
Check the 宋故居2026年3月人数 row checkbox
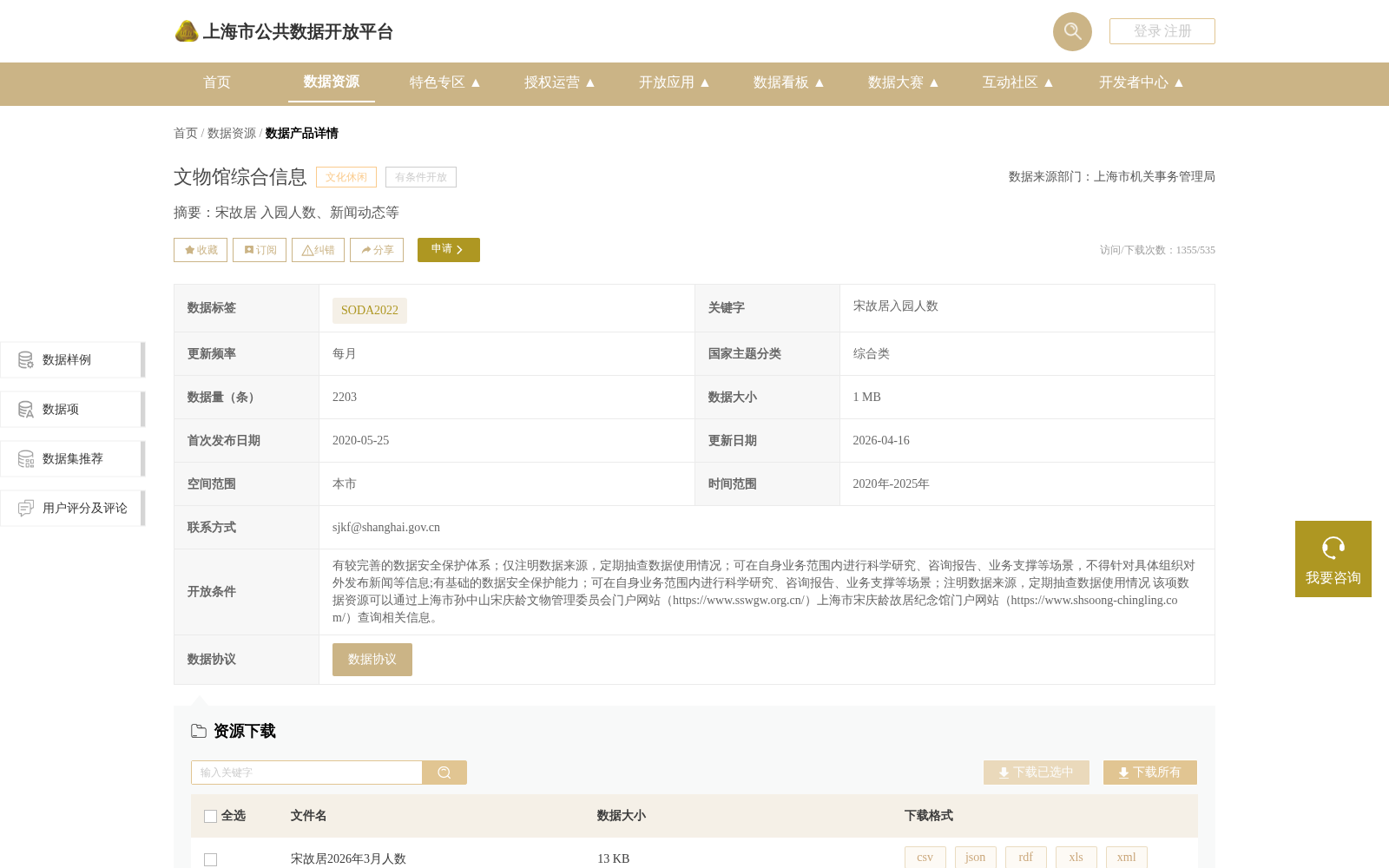(x=210, y=859)
